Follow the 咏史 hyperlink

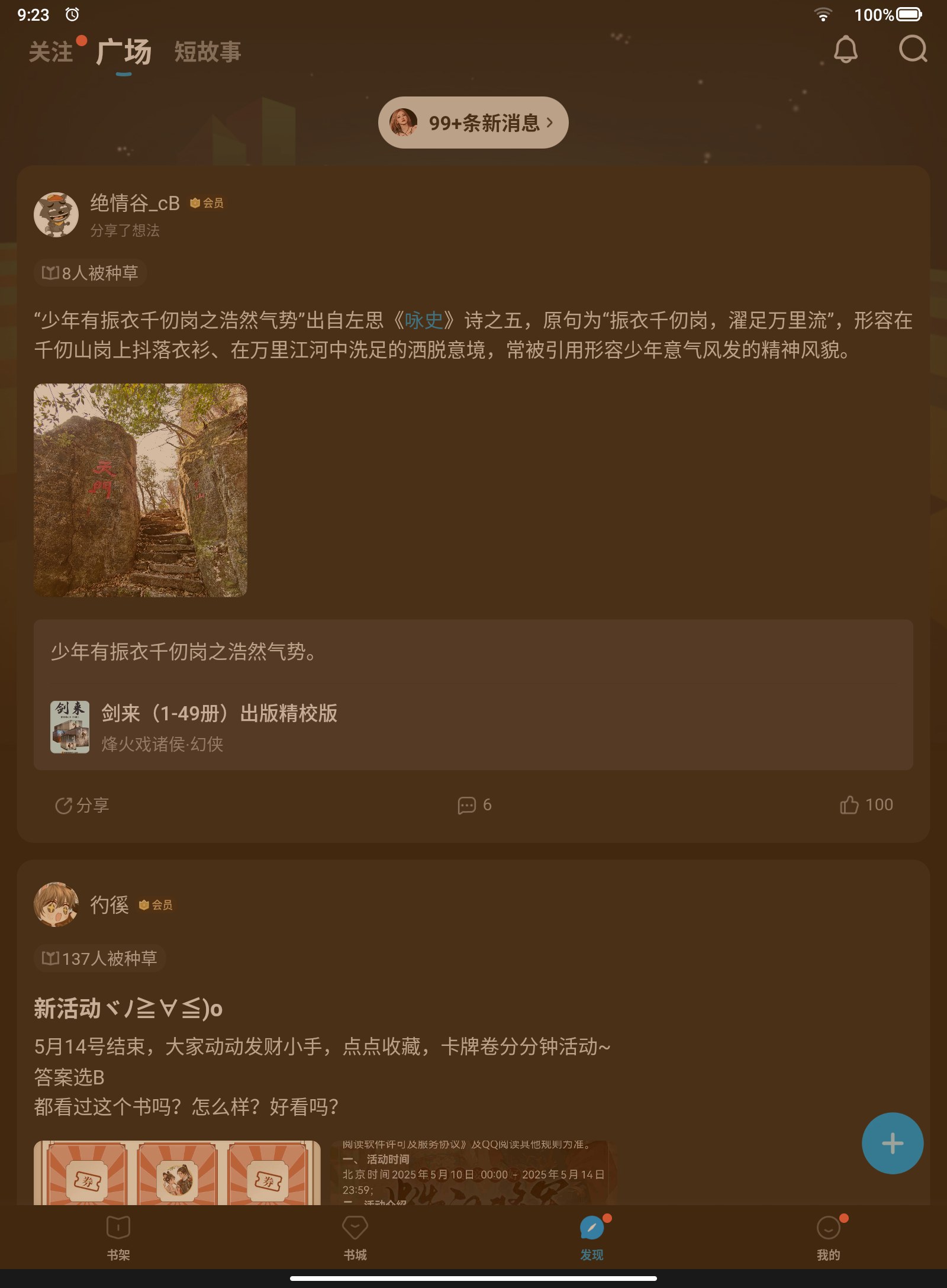click(x=424, y=320)
